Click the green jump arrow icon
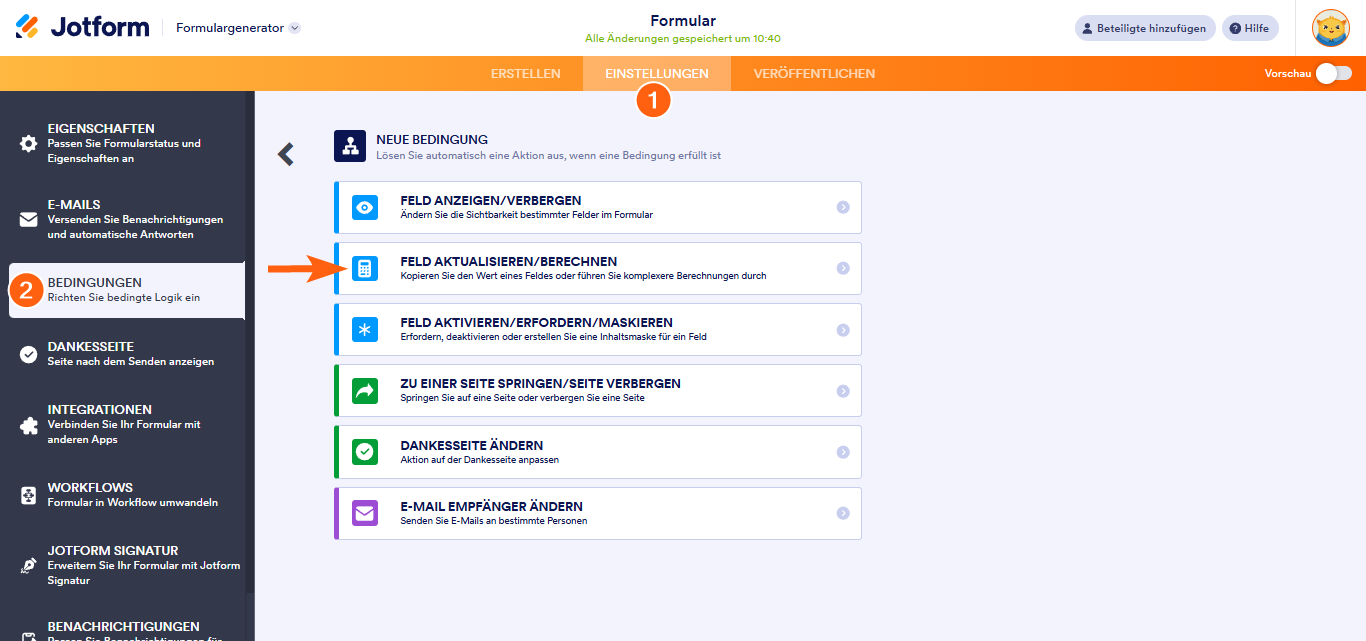The image size is (1366, 641). [365, 391]
